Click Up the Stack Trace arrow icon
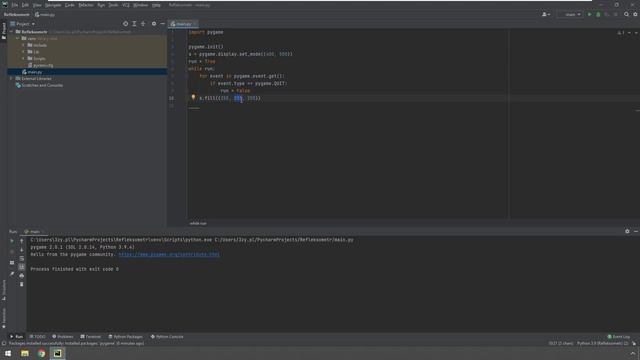This screenshot has height=360, width=640. [x=22, y=241]
